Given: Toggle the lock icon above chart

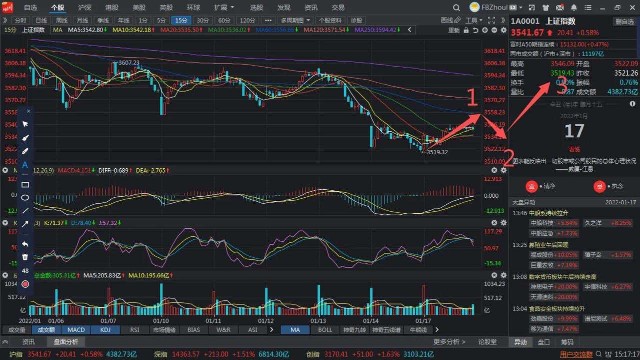Looking at the screenshot, I should click(466, 30).
